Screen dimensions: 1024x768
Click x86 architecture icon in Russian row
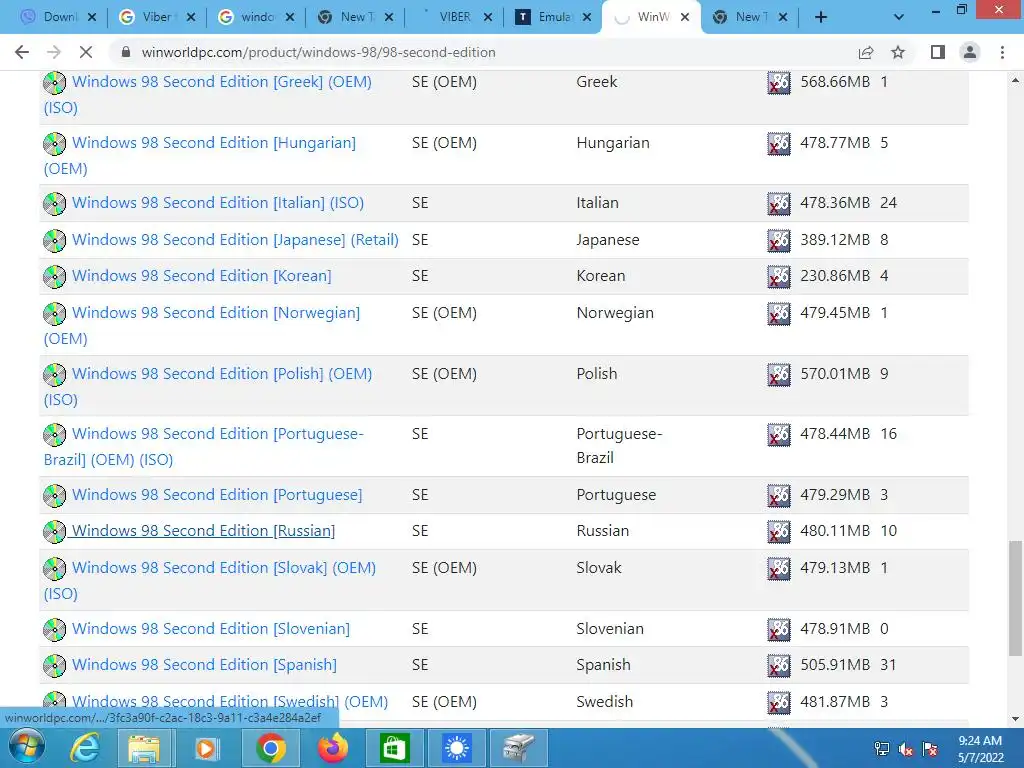[x=778, y=532]
